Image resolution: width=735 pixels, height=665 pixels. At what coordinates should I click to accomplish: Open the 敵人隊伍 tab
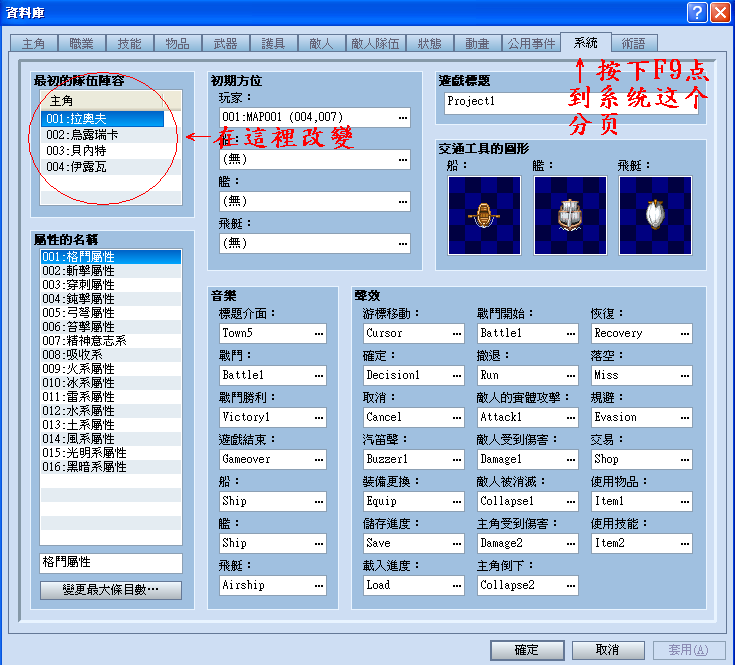[375, 44]
